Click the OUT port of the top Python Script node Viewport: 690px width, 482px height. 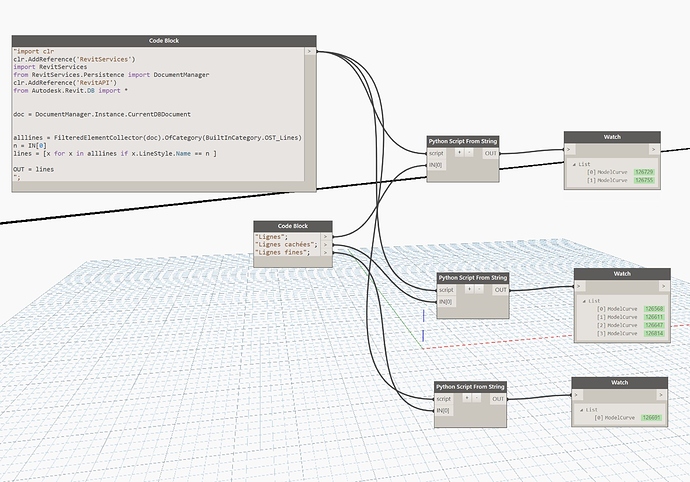point(491,154)
